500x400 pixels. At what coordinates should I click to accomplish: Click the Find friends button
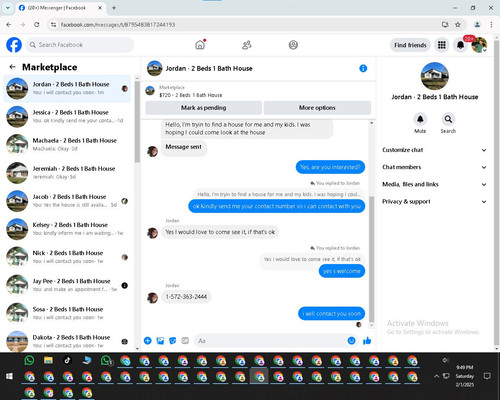[410, 45]
